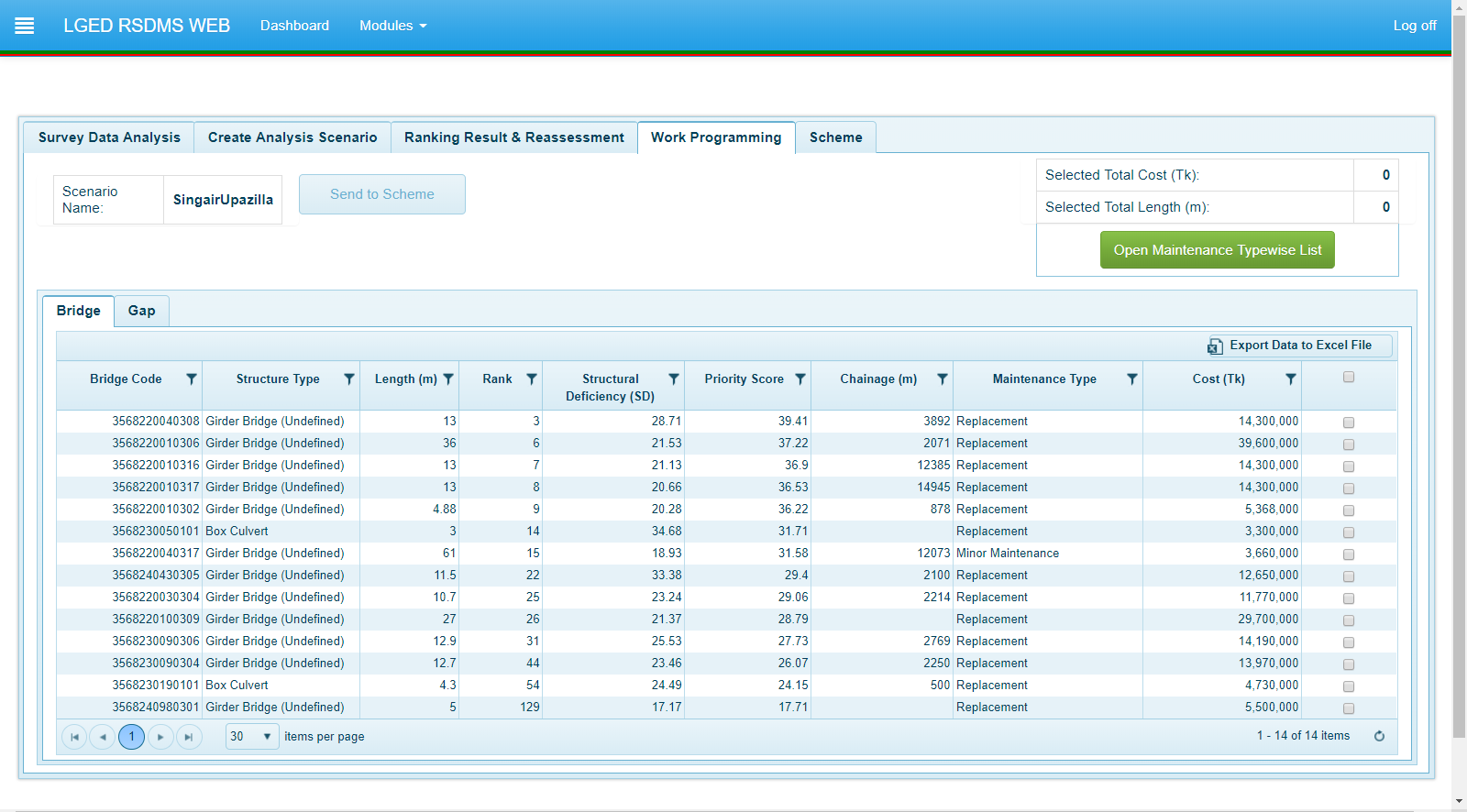The height and width of the screenshot is (812, 1467).
Task: Select the cost cell 39,600,000
Action: [1222, 444]
